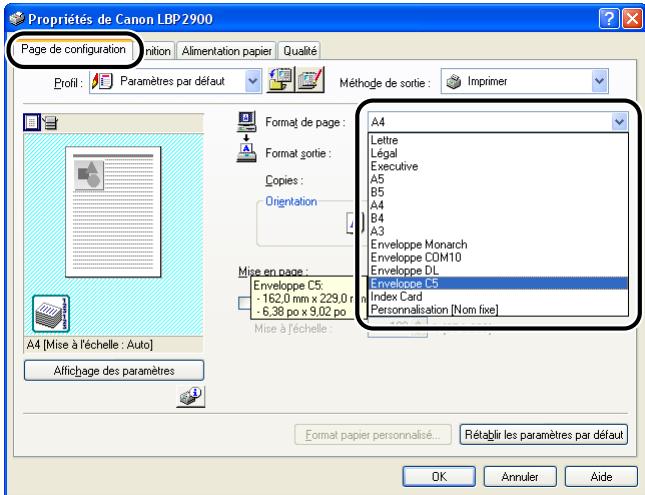645x495 pixels.
Task: Switch to Page de configuration tab
Action: 73,49
